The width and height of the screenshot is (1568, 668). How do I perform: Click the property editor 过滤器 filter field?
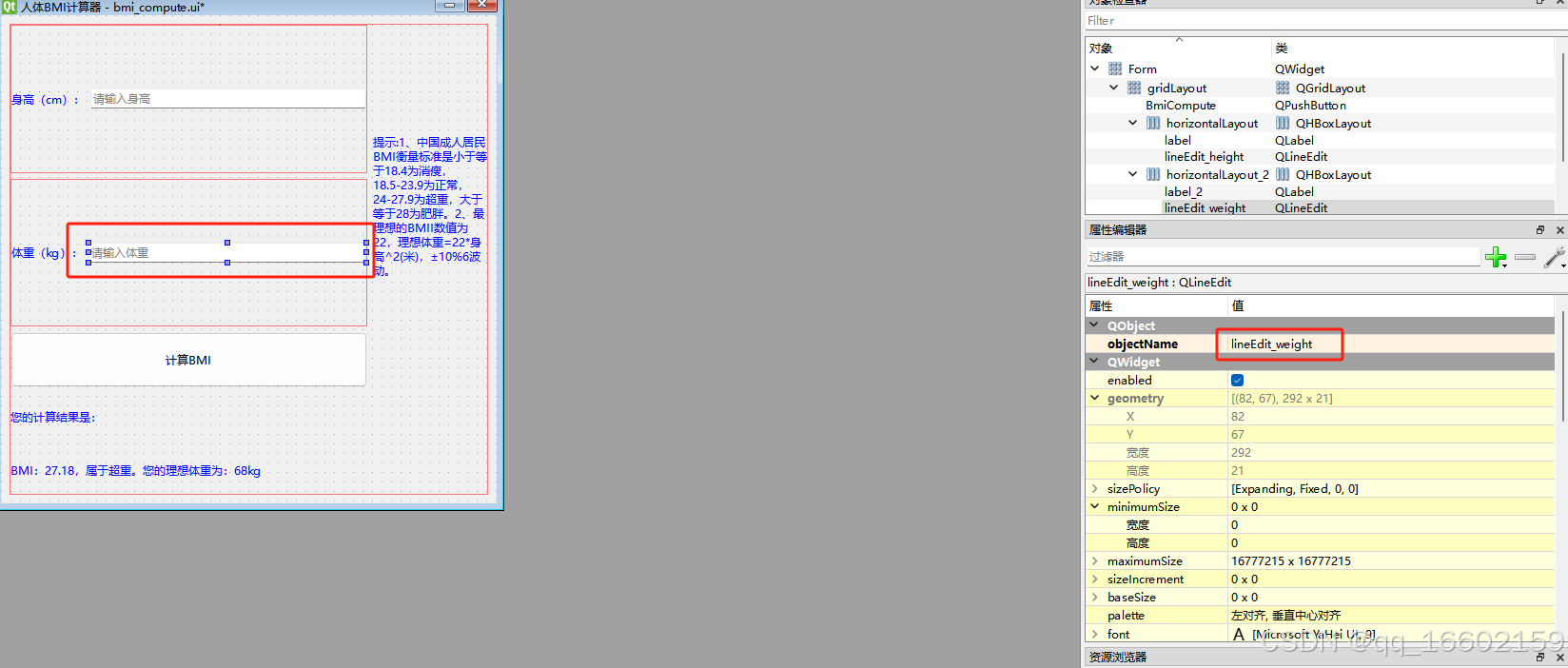(1284, 257)
